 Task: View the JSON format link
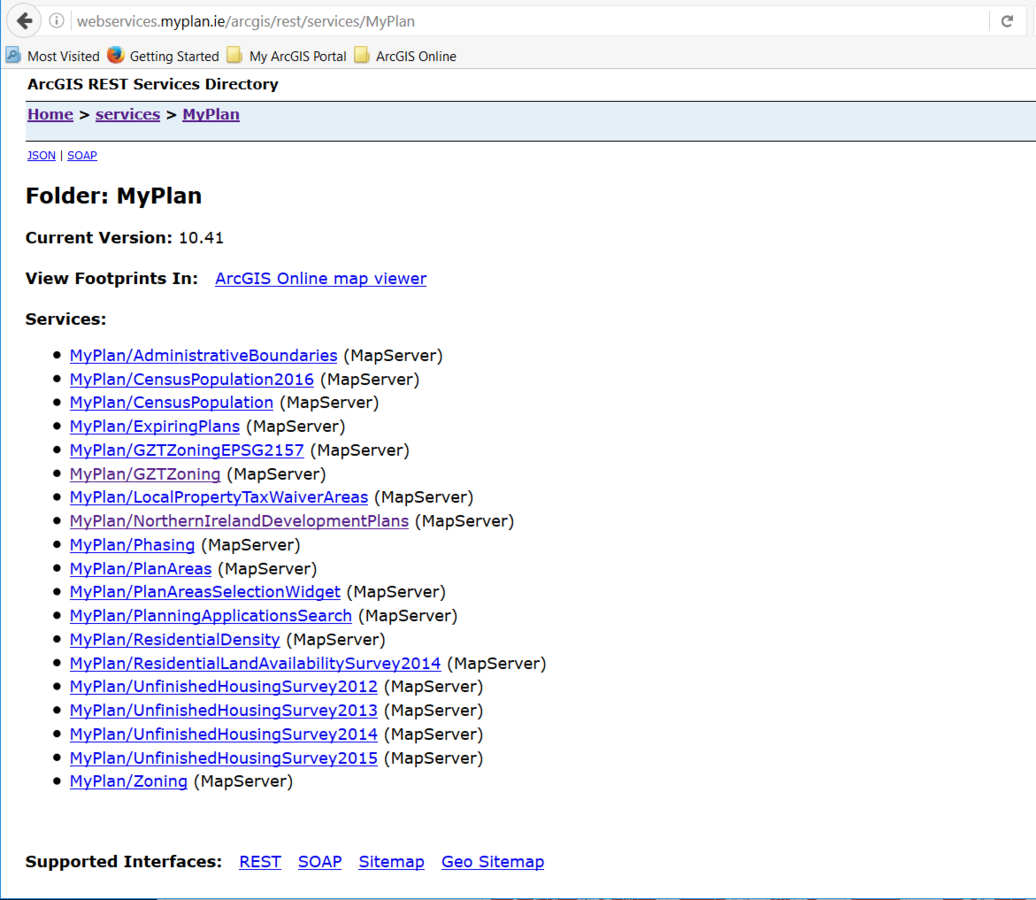pyautogui.click(x=41, y=155)
